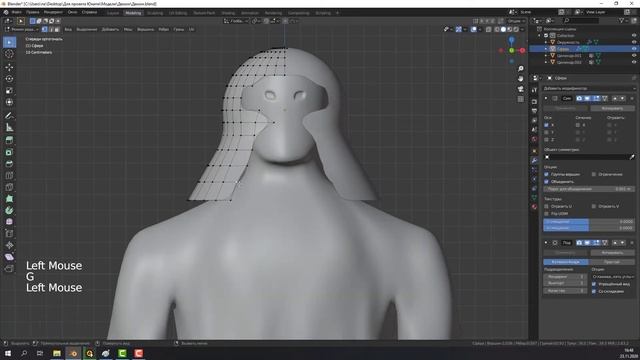The height and width of the screenshot is (360, 640).
Task: Switch to vertex select mode
Action: [x=44, y=29]
